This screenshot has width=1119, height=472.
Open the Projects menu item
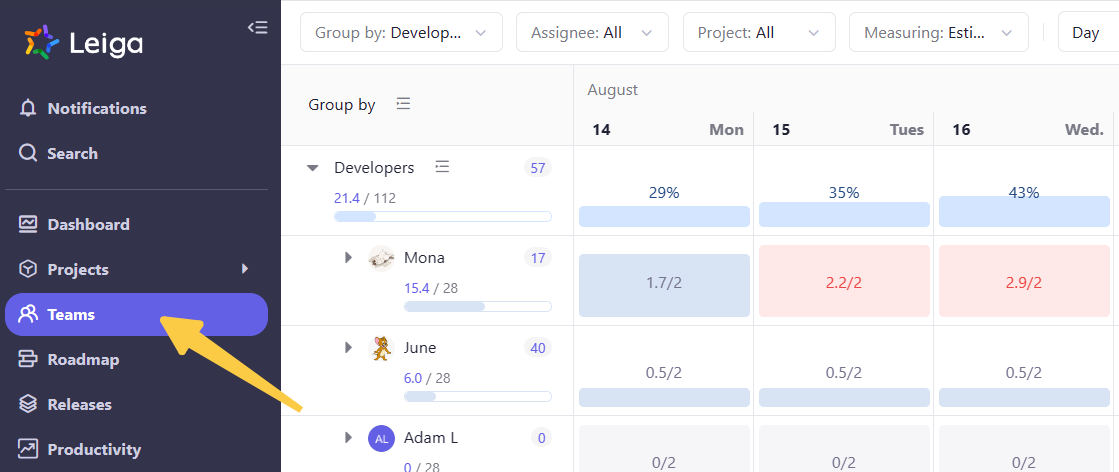[x=136, y=269]
